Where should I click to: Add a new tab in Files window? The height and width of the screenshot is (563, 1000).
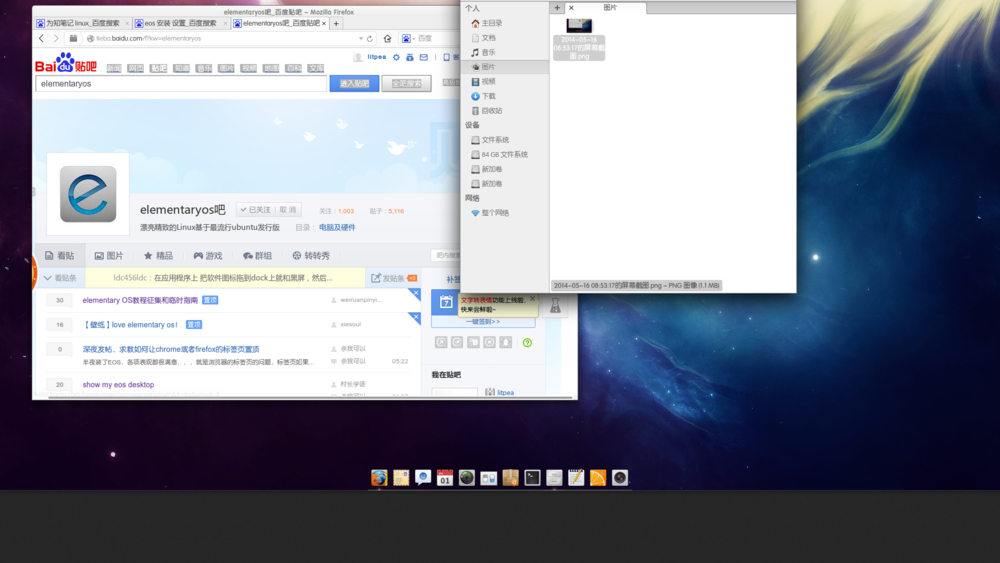[x=557, y=8]
